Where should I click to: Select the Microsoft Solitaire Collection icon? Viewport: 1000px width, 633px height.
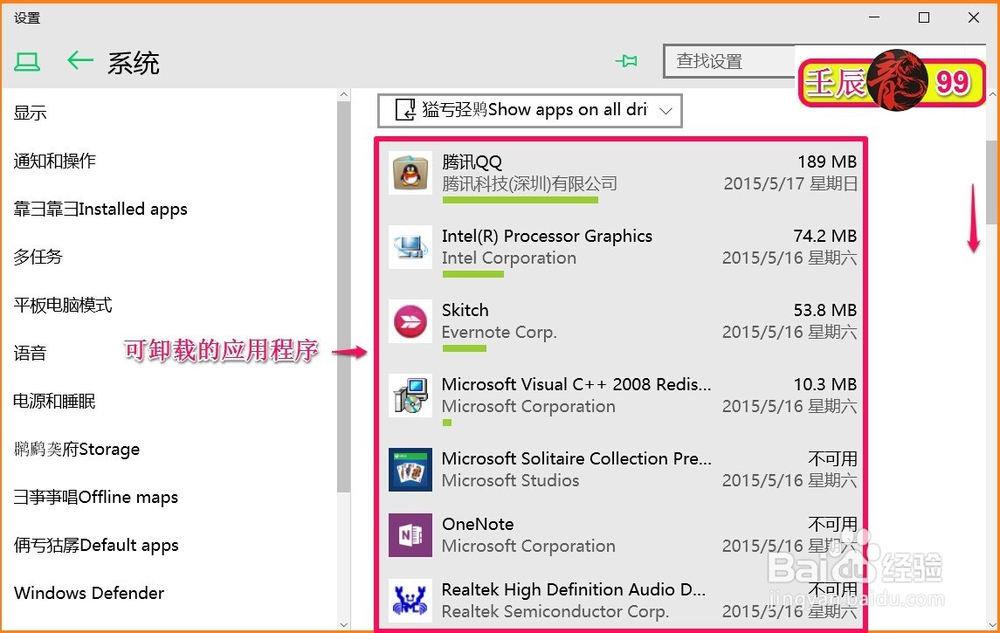click(x=410, y=469)
